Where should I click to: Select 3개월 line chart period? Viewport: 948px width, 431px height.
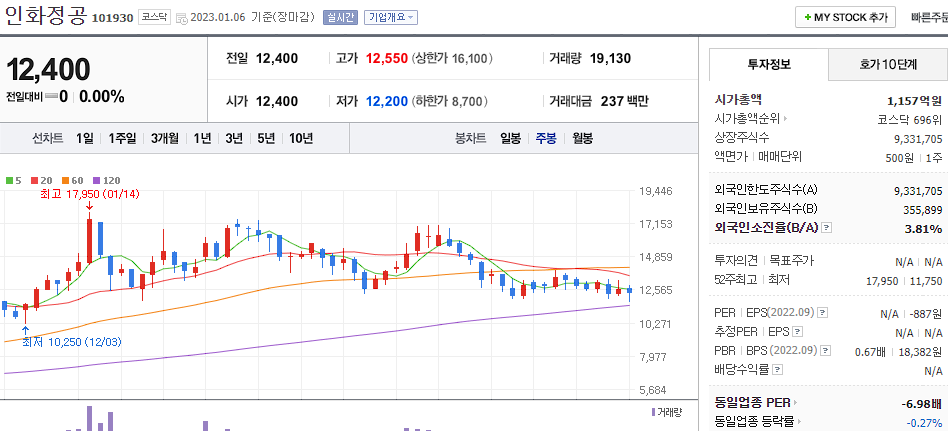(165, 138)
